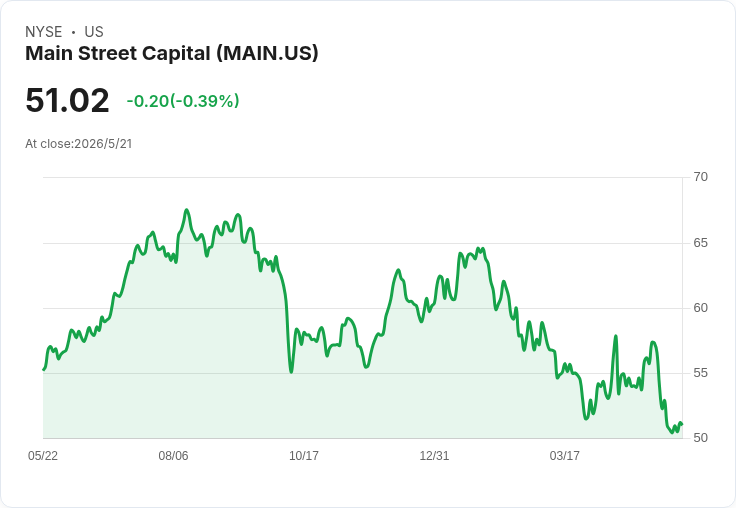
Task: Click the sharp price low point before 10/17
Action: point(291,372)
